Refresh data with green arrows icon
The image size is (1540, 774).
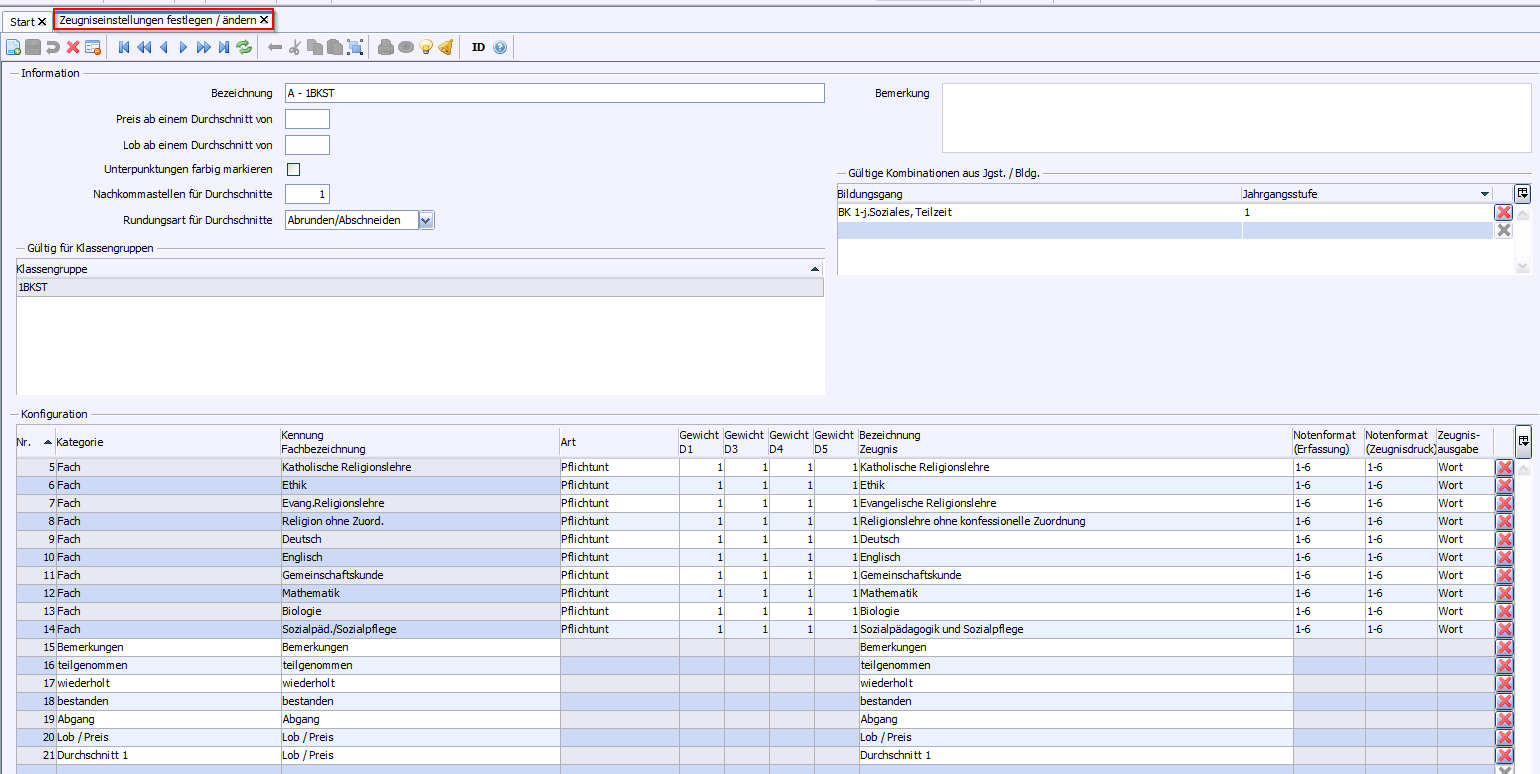pos(244,47)
